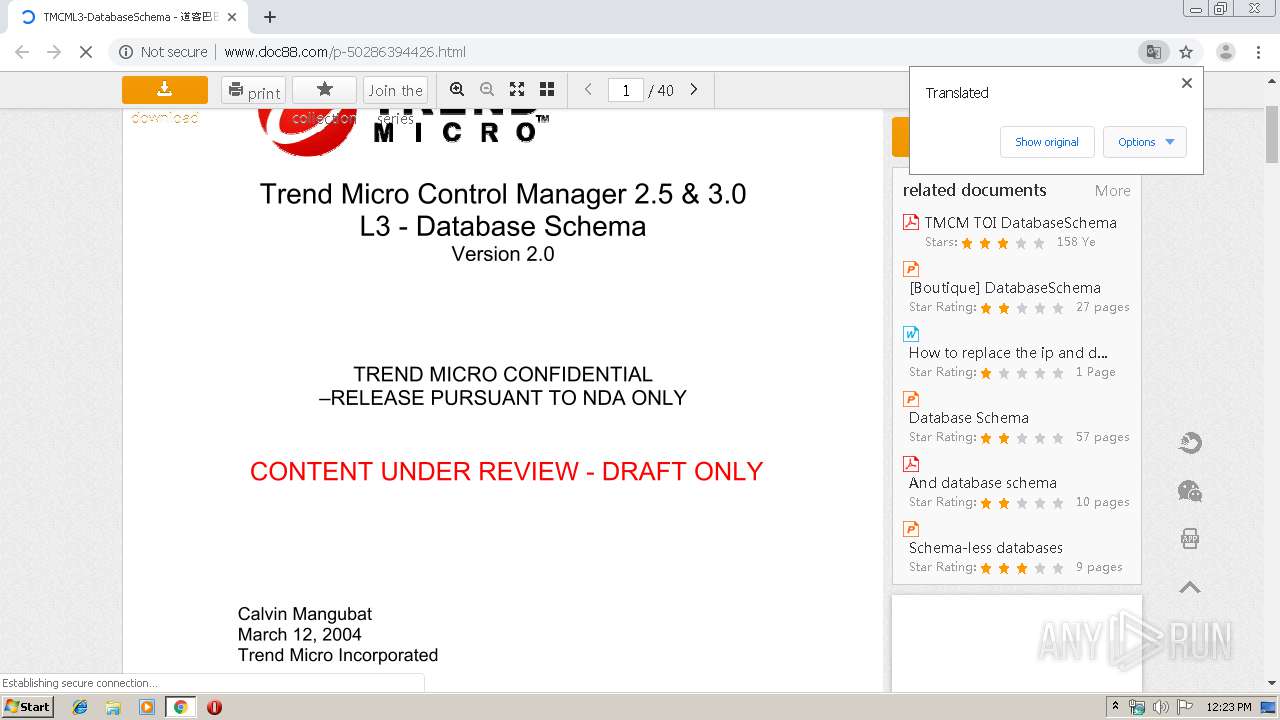
Task: Bookmark this page with star icon
Action: click(x=1186, y=52)
